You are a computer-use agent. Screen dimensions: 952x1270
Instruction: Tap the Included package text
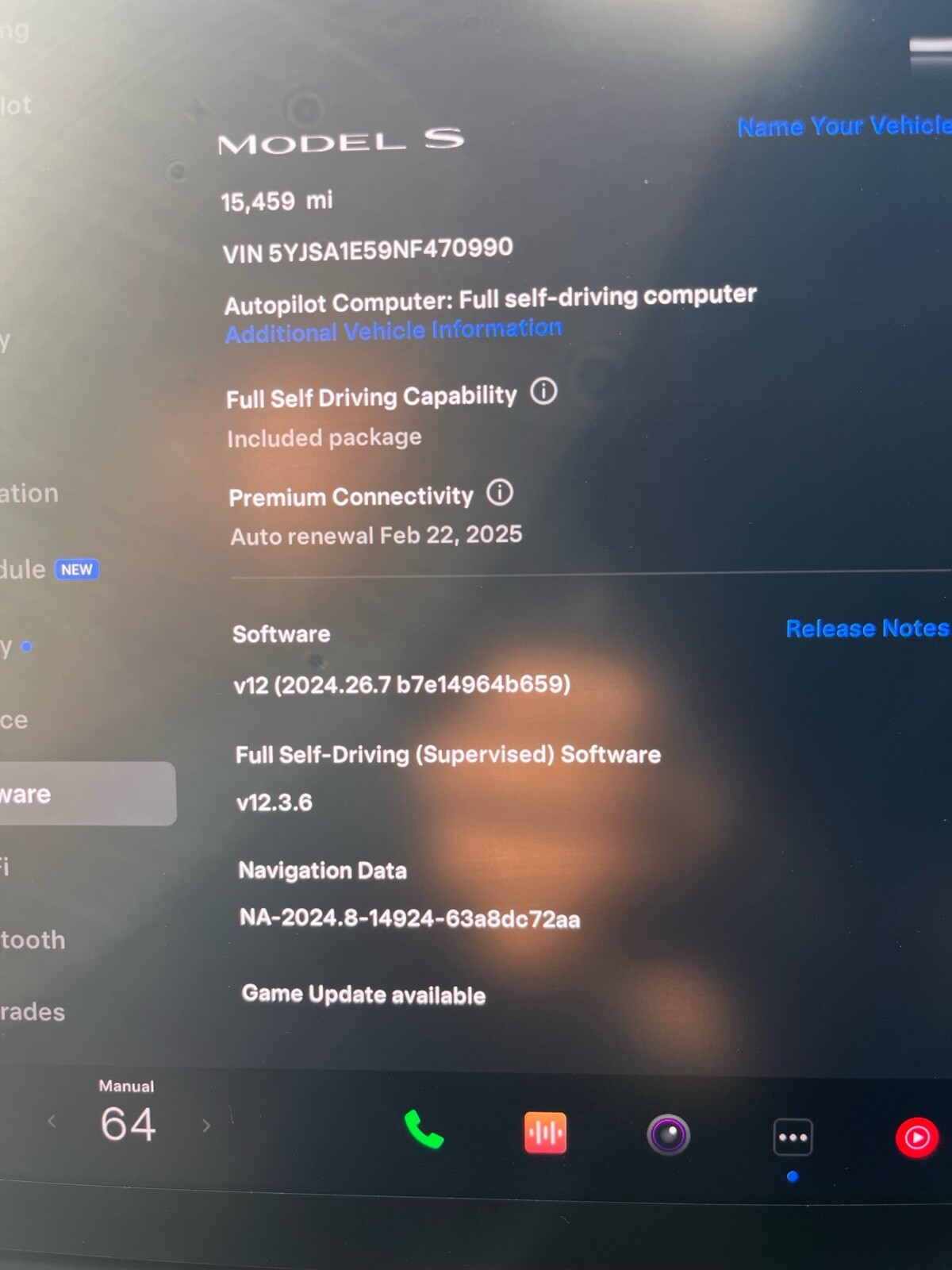click(324, 437)
